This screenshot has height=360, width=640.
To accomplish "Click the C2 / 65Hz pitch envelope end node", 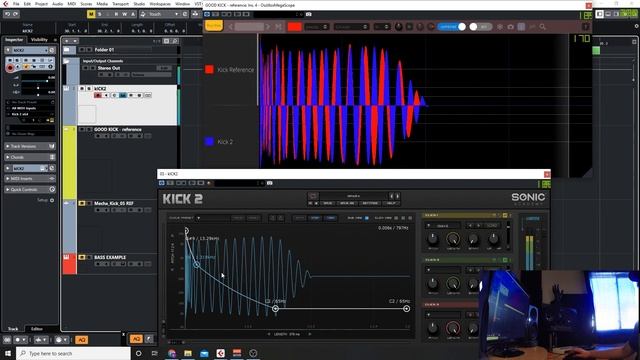I will point(407,309).
